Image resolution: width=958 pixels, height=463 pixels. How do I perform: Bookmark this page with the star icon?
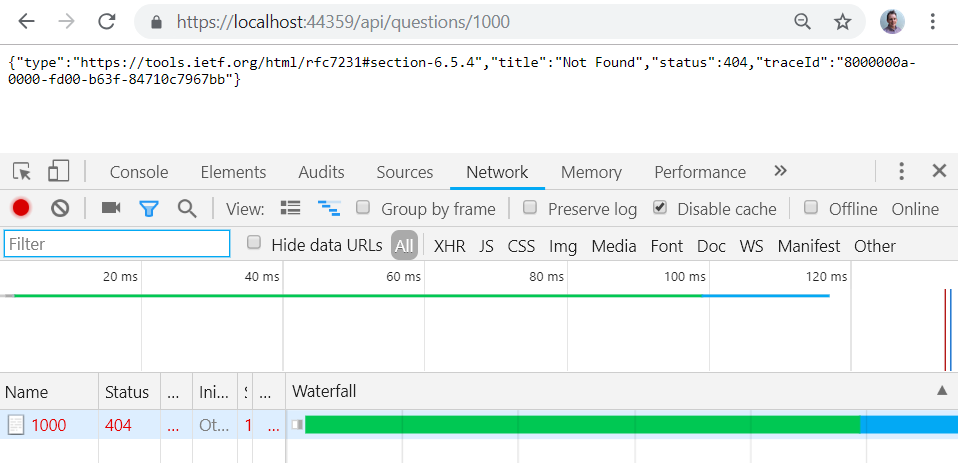(843, 21)
